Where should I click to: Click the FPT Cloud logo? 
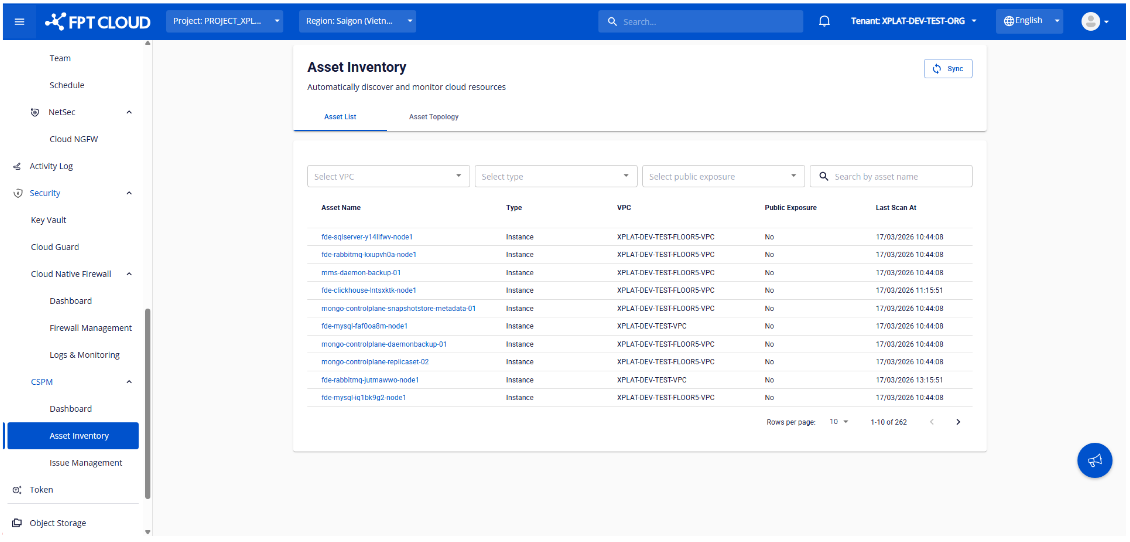tap(98, 21)
